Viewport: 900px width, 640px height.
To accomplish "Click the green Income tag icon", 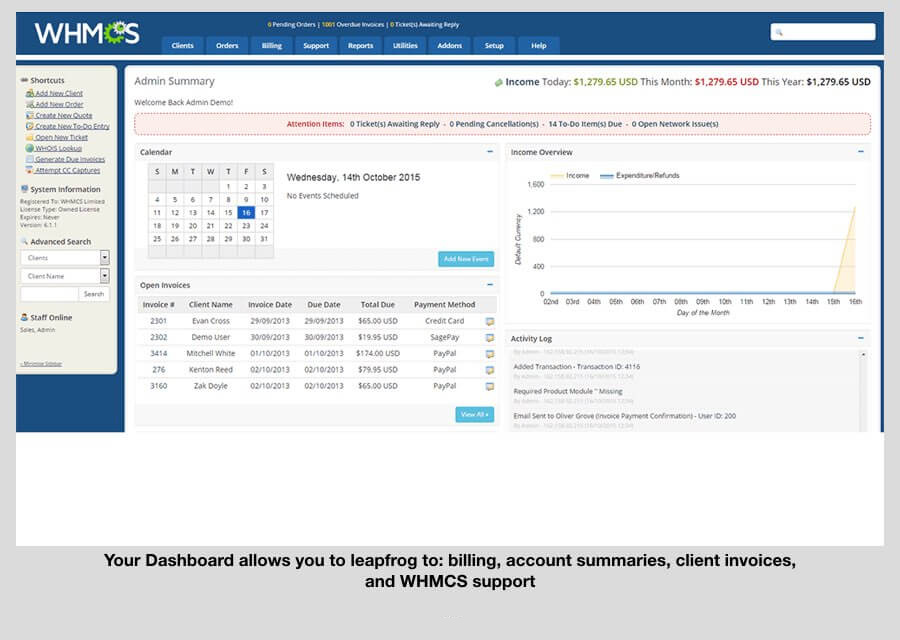I will click(x=498, y=83).
